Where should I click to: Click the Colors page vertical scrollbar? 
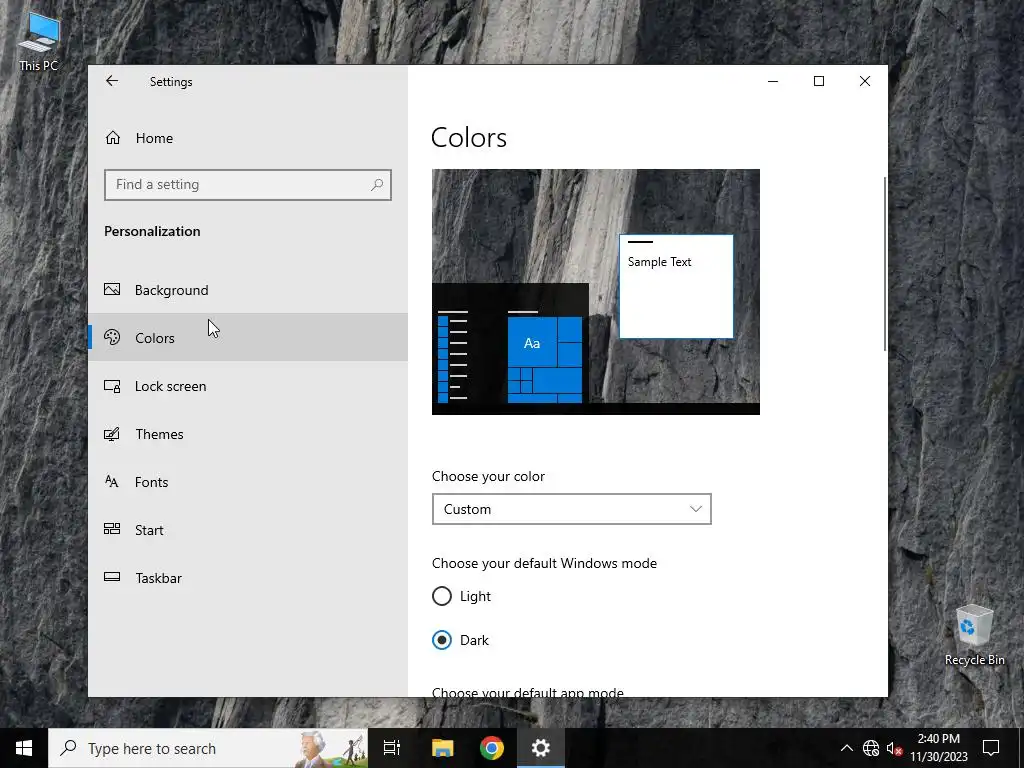pyautogui.click(x=885, y=263)
